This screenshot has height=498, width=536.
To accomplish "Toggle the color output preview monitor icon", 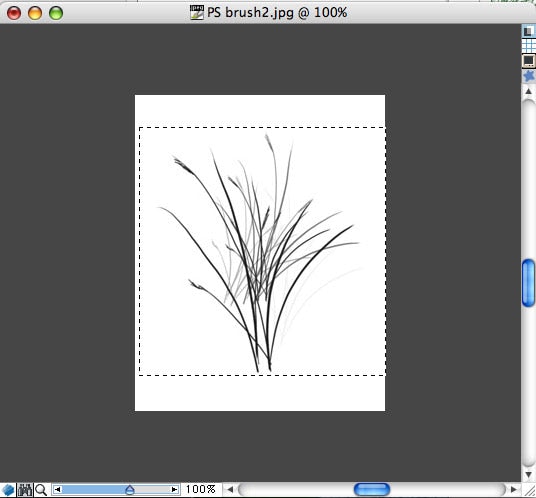I will [x=528, y=61].
